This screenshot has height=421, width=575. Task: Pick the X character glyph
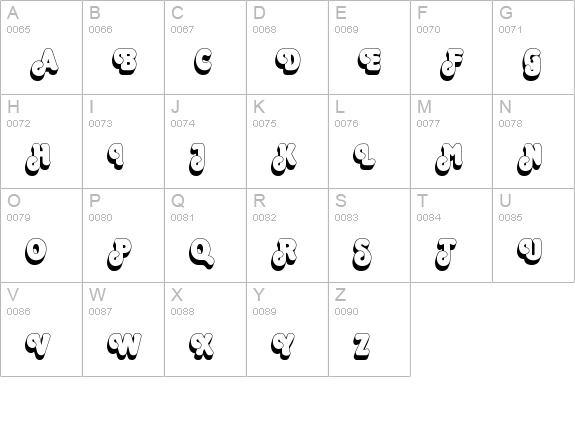coord(201,346)
